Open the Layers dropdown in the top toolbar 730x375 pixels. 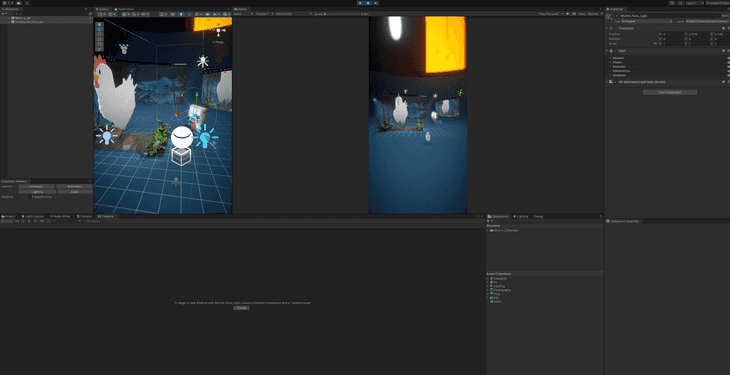coord(695,3)
